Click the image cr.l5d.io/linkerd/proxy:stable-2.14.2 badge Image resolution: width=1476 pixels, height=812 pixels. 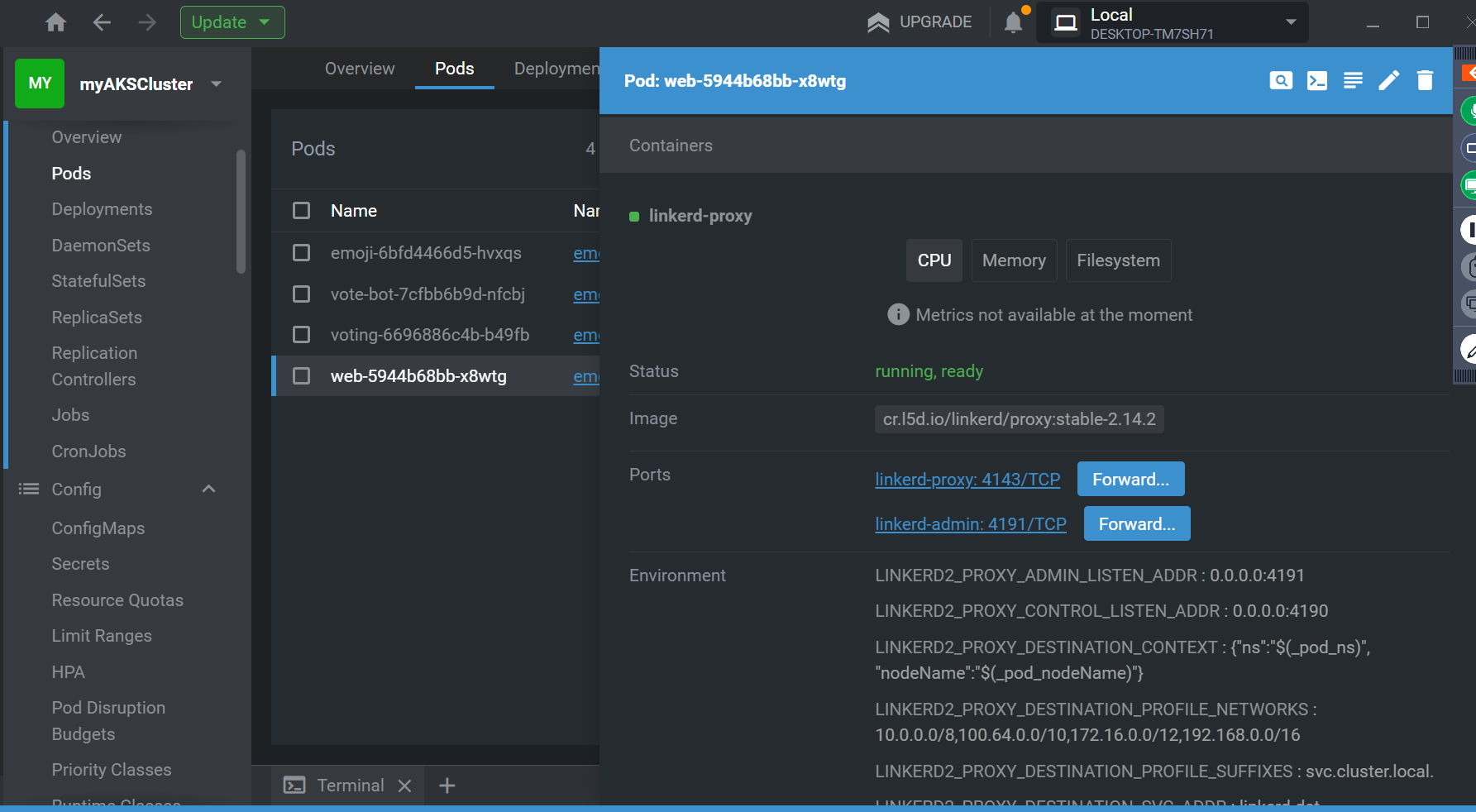[x=1019, y=419]
